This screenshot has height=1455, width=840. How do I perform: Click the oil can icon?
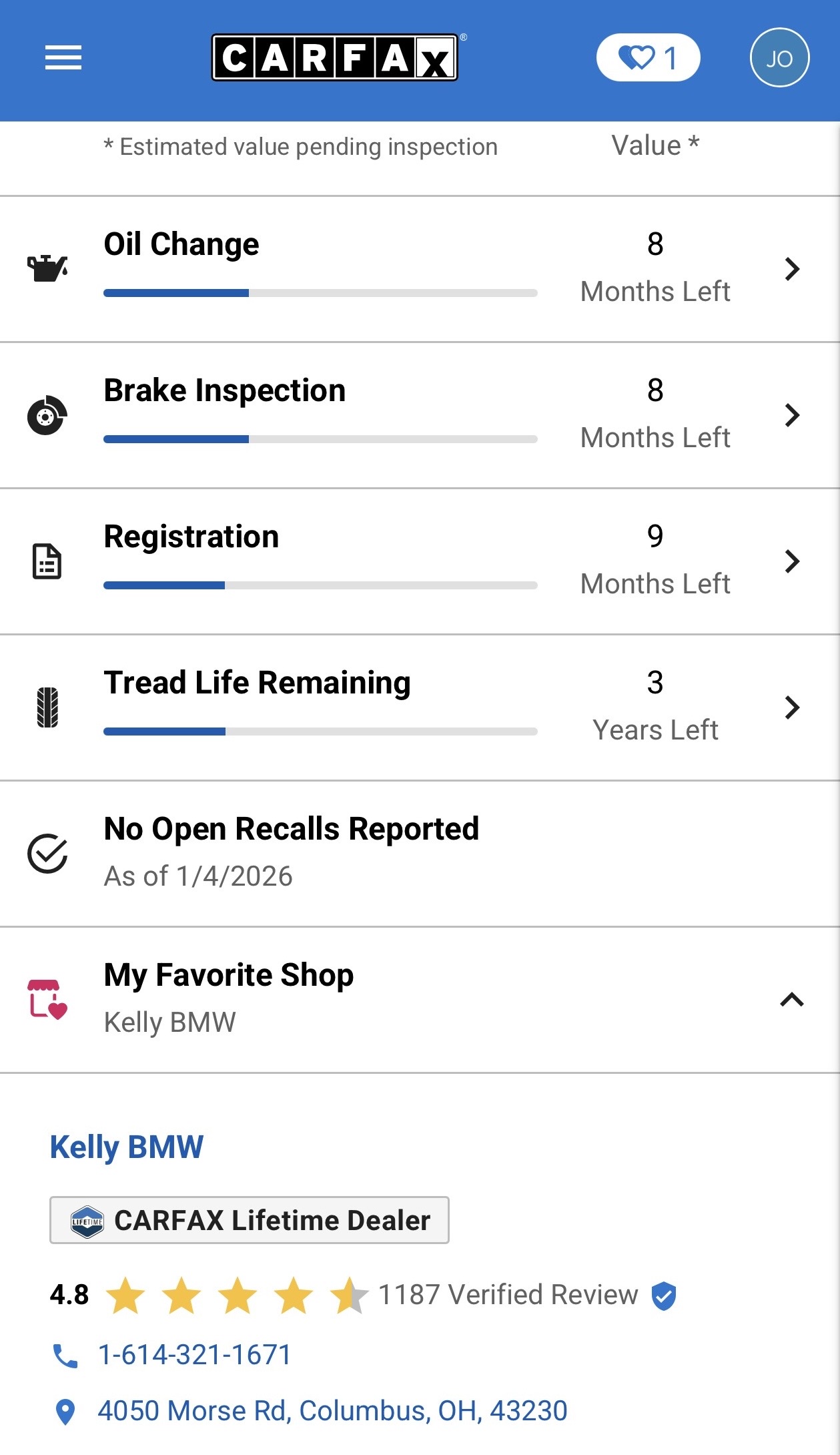pos(47,268)
